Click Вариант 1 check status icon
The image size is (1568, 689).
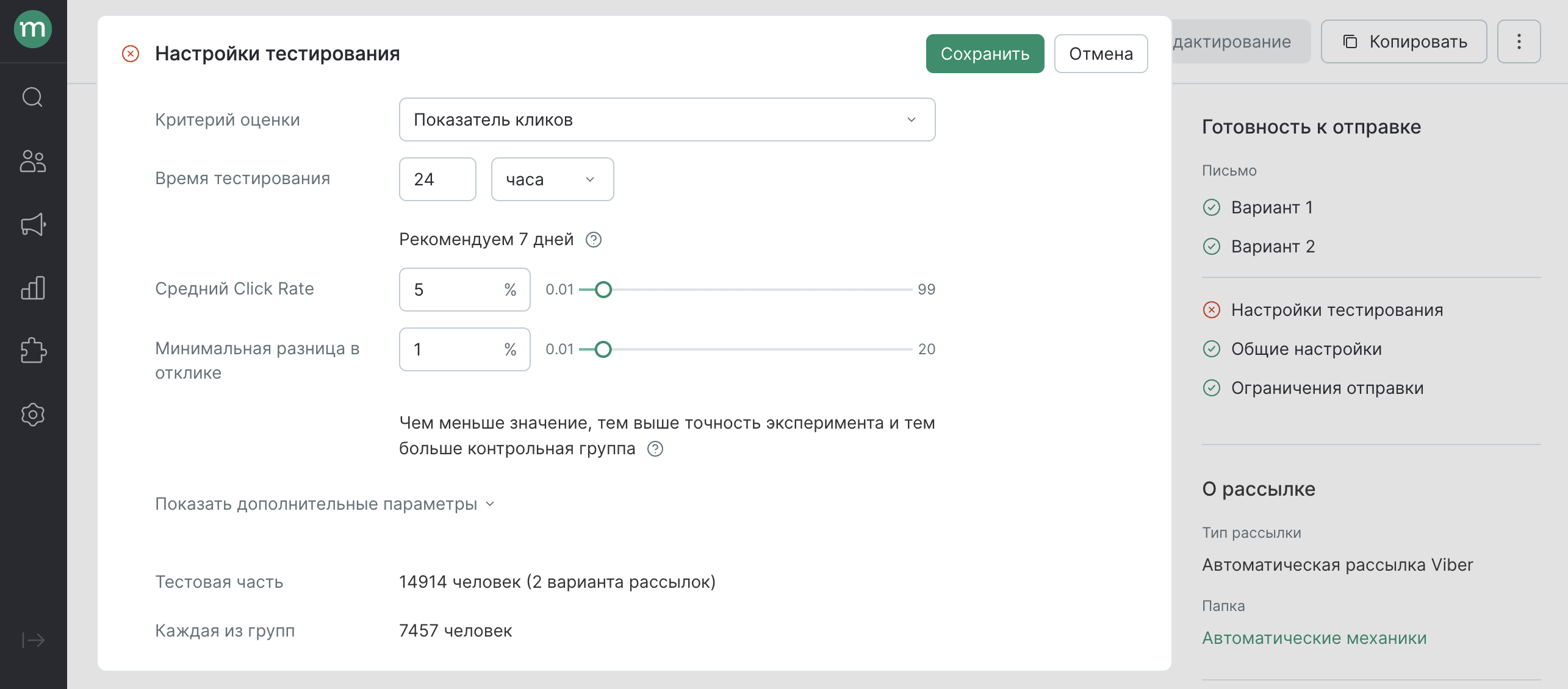click(1212, 207)
